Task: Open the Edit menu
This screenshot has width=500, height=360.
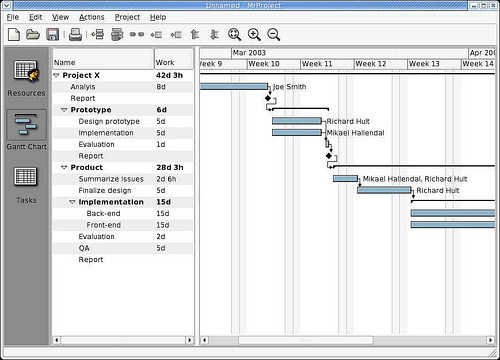Action: (x=36, y=17)
